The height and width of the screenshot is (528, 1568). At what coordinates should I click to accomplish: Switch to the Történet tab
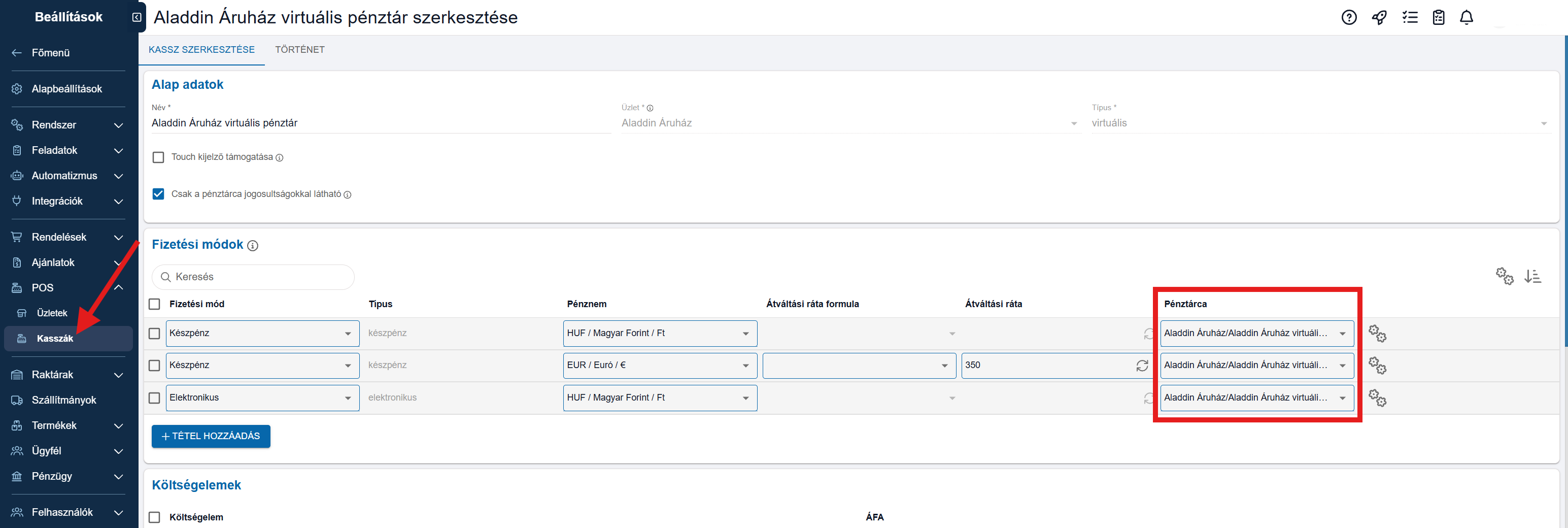click(299, 50)
